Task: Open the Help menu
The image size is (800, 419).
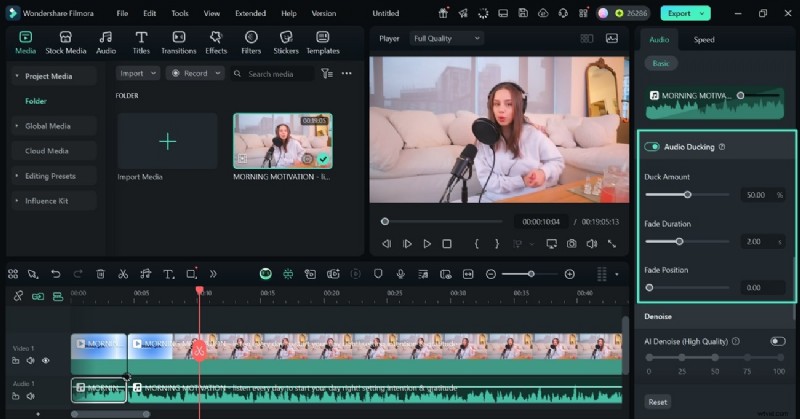Action: pyautogui.click(x=289, y=13)
